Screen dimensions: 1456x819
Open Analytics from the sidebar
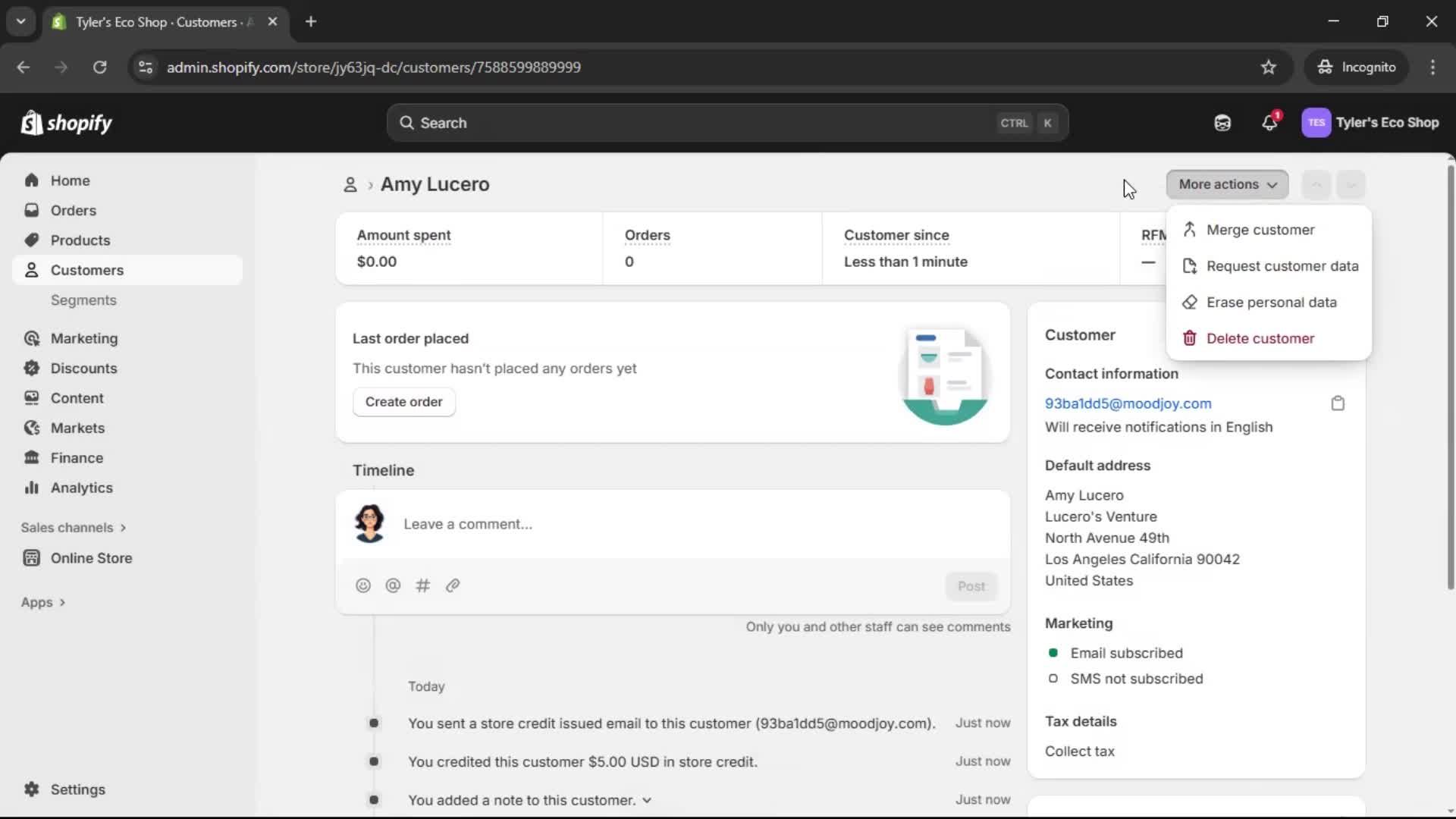coord(80,488)
